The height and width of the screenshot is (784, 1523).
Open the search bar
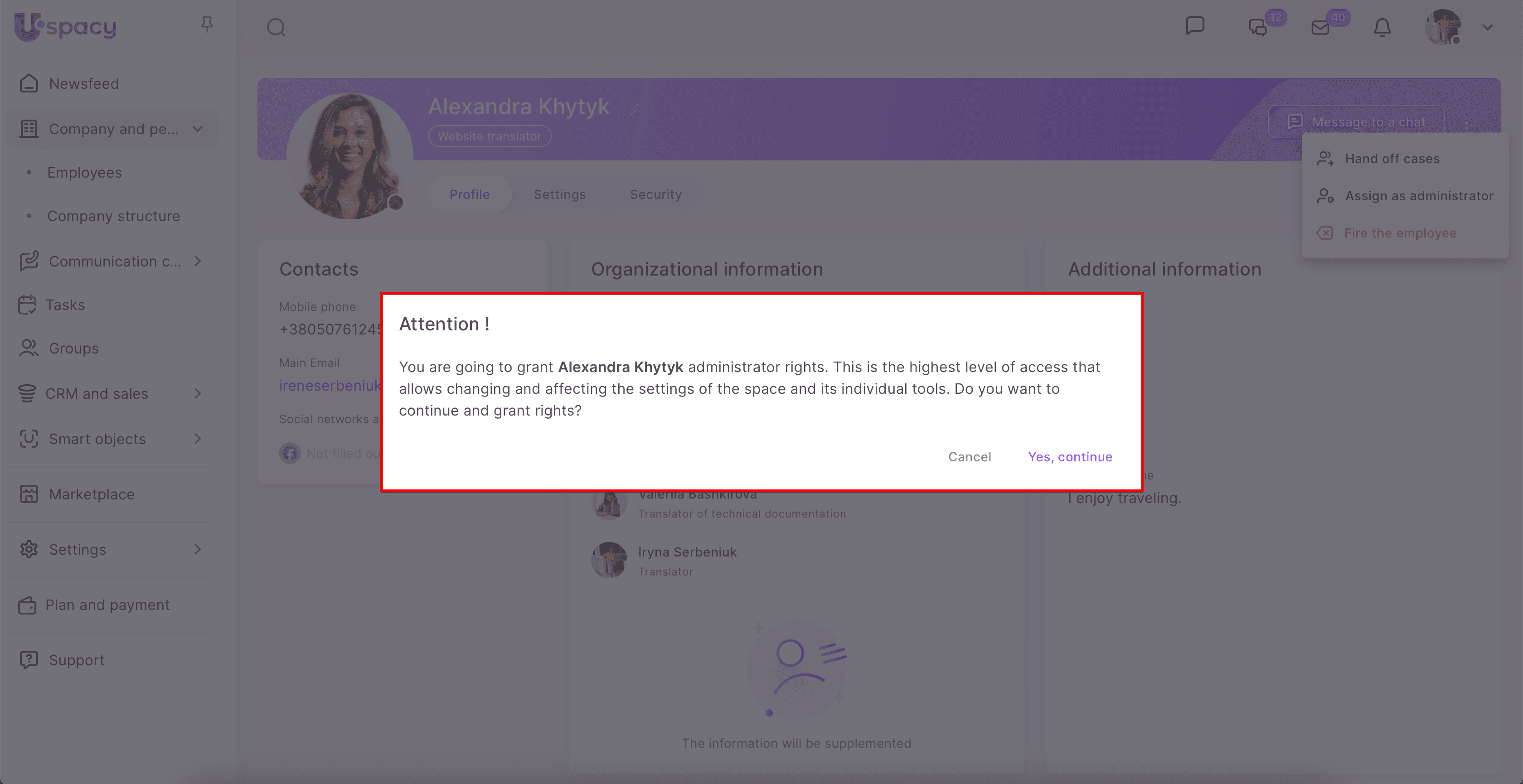tap(276, 27)
